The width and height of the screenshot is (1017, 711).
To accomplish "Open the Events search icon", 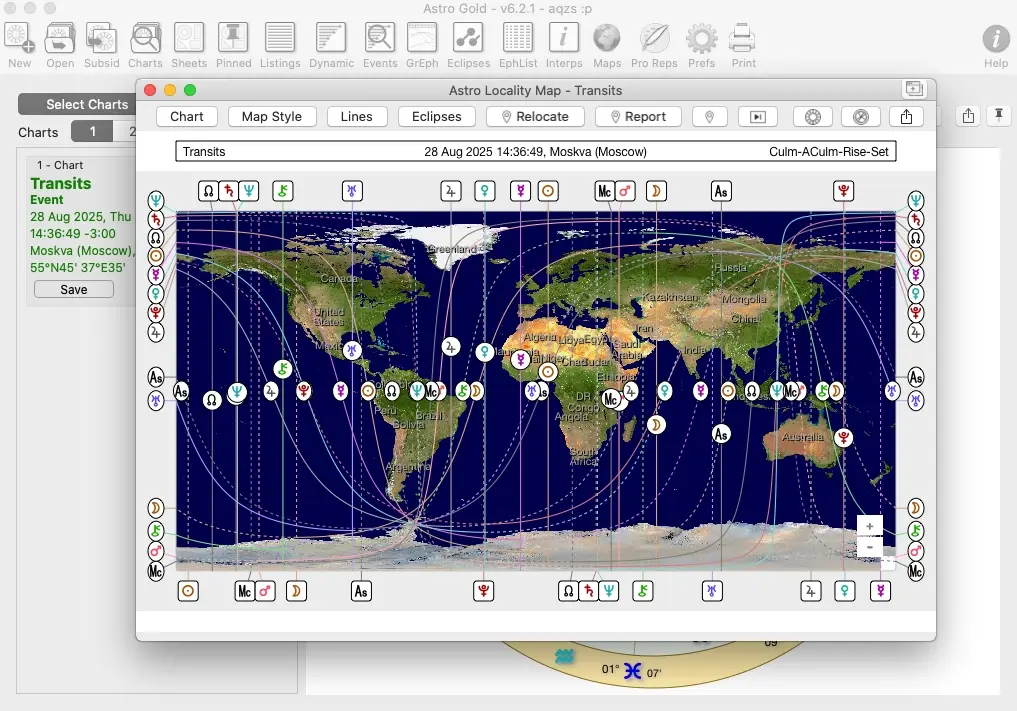I will point(379,45).
